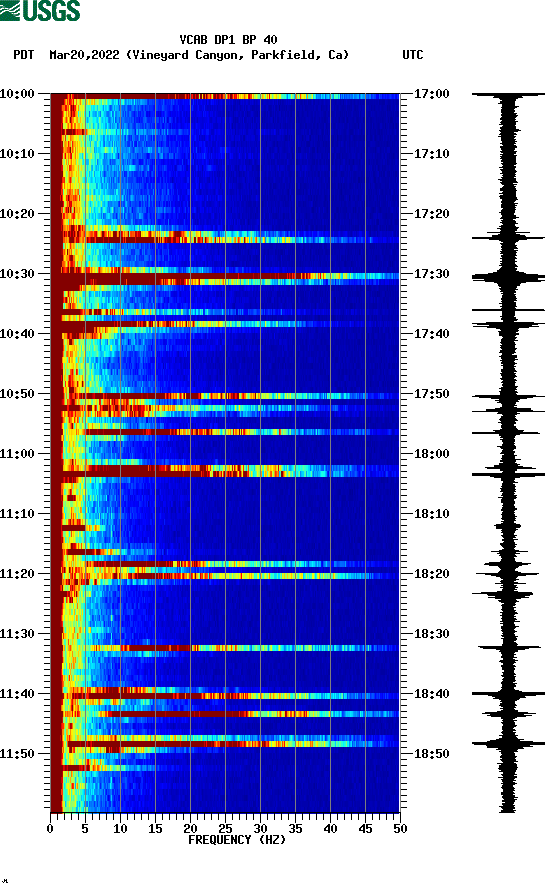Click the '50' frequency axis label

coord(400,829)
